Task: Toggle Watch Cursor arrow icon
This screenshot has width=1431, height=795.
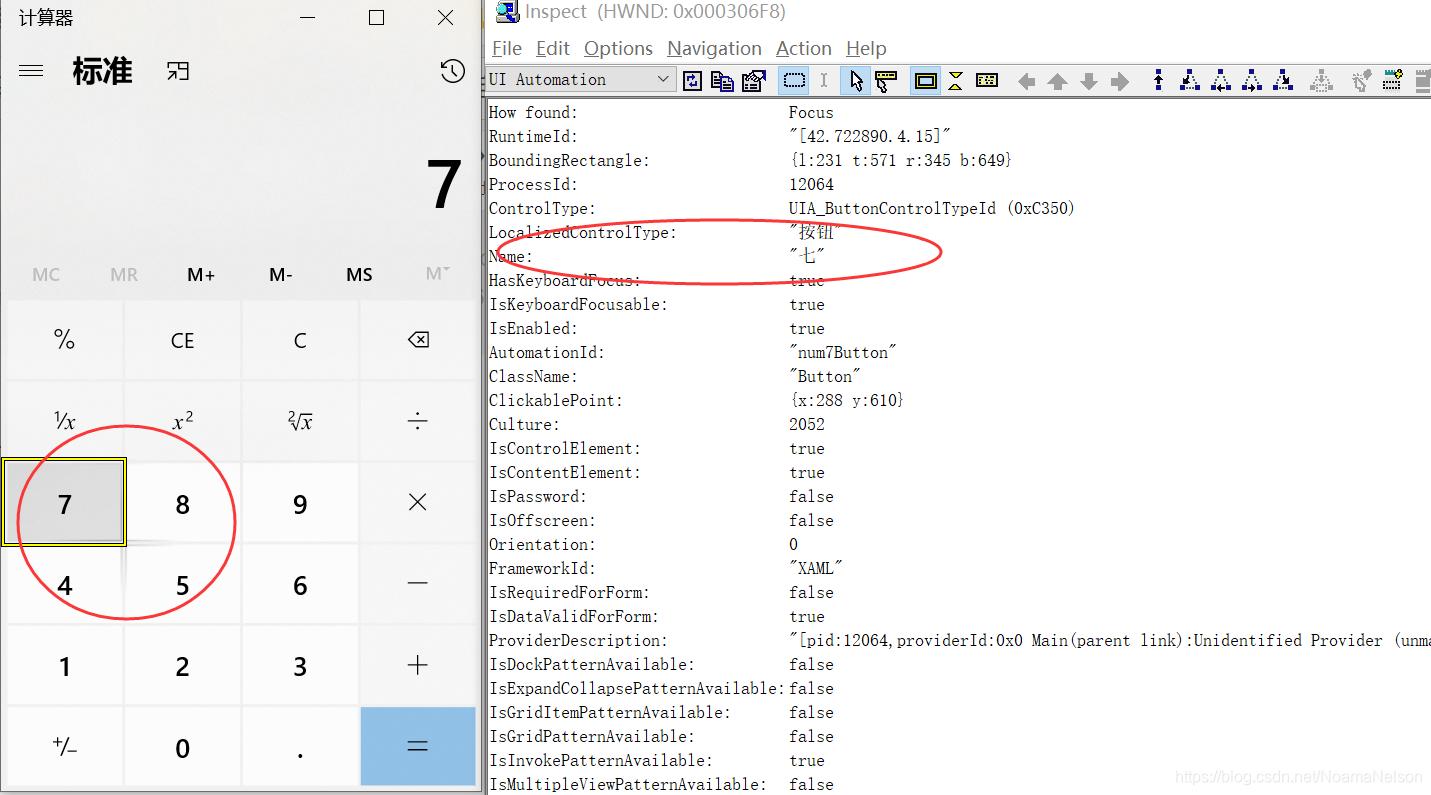Action: 855,80
